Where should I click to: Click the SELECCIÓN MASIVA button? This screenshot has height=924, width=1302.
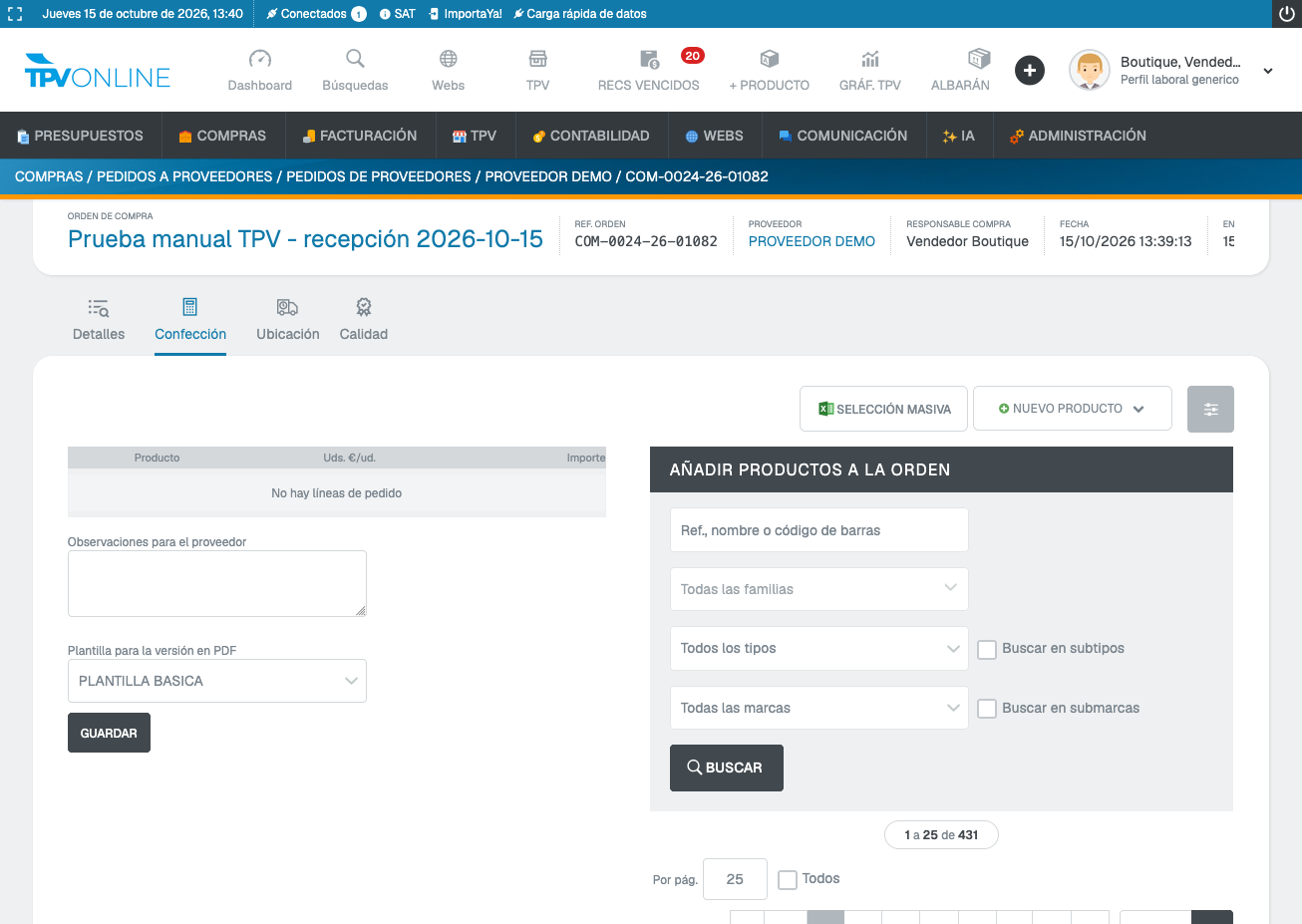(x=883, y=409)
